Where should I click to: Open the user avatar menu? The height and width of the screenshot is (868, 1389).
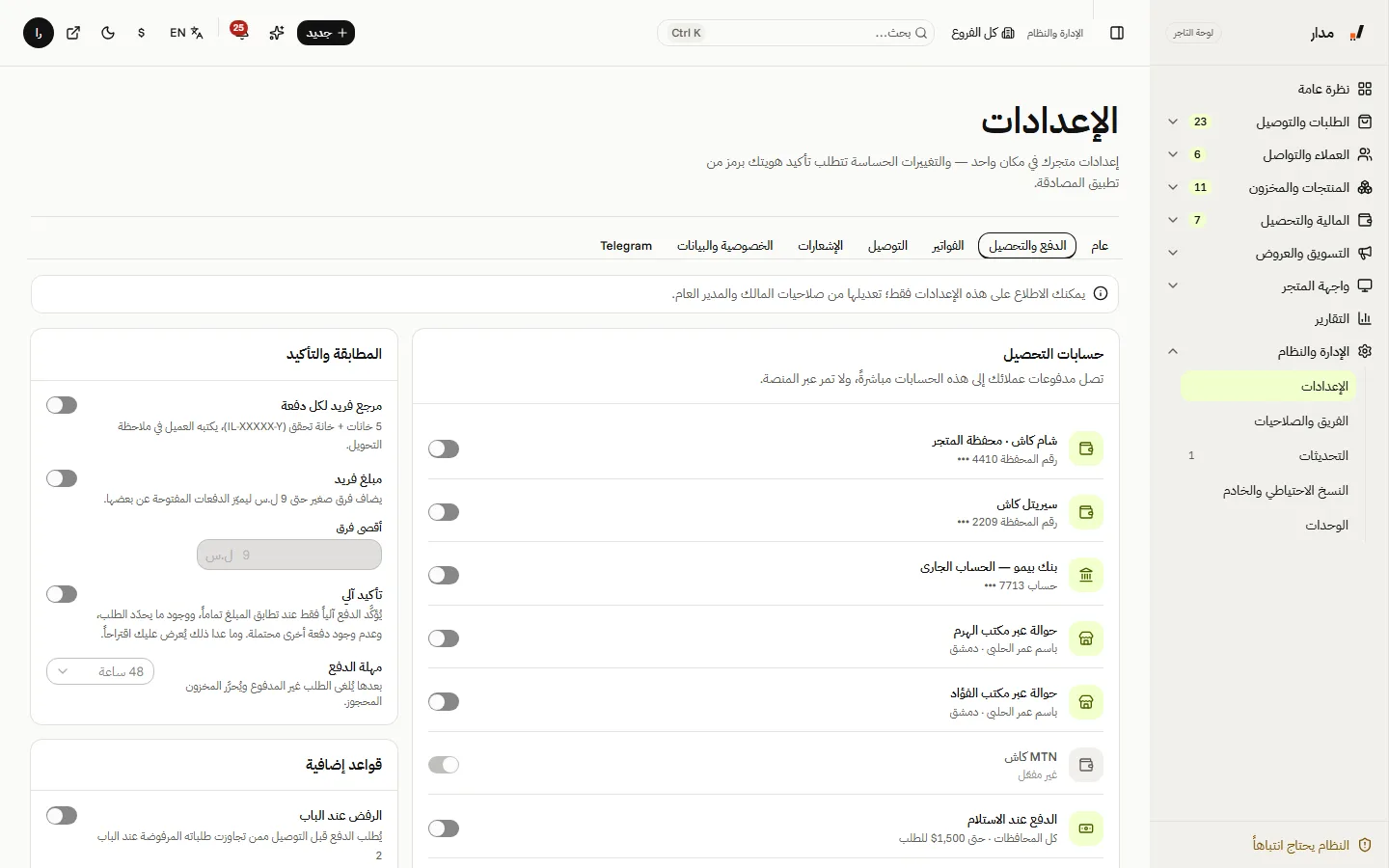pyautogui.click(x=39, y=33)
